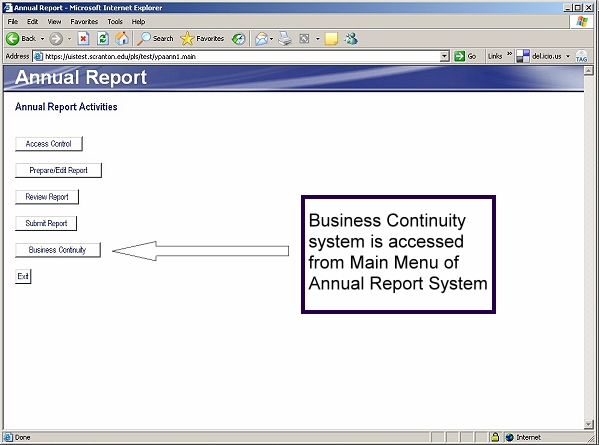Print the page using printer icon

(x=285, y=39)
